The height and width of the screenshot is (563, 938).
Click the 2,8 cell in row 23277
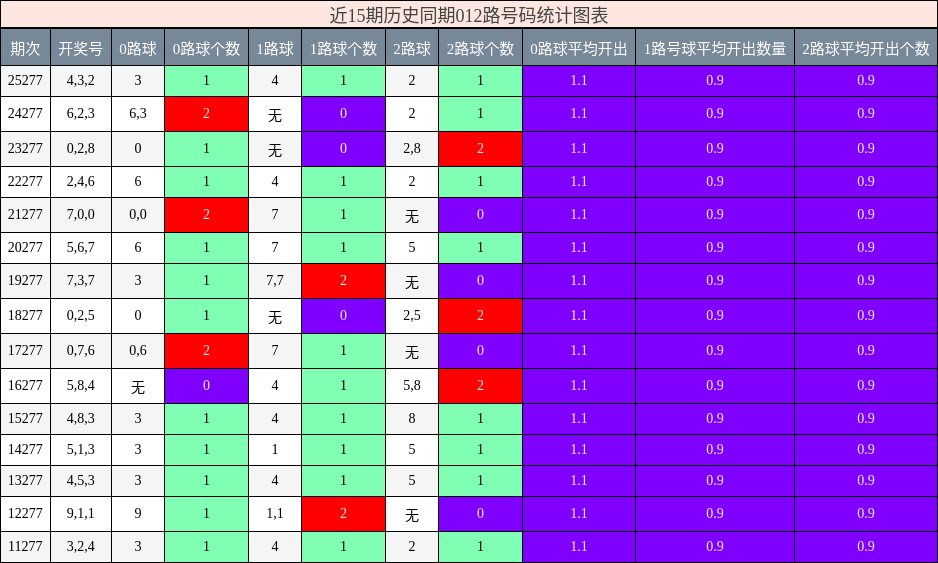click(412, 148)
